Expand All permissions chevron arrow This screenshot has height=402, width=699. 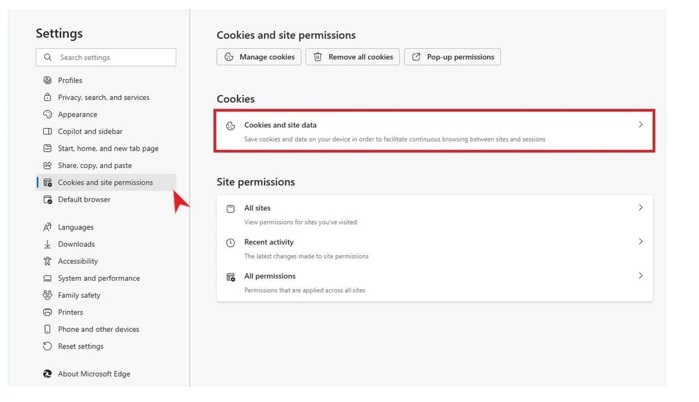640,276
